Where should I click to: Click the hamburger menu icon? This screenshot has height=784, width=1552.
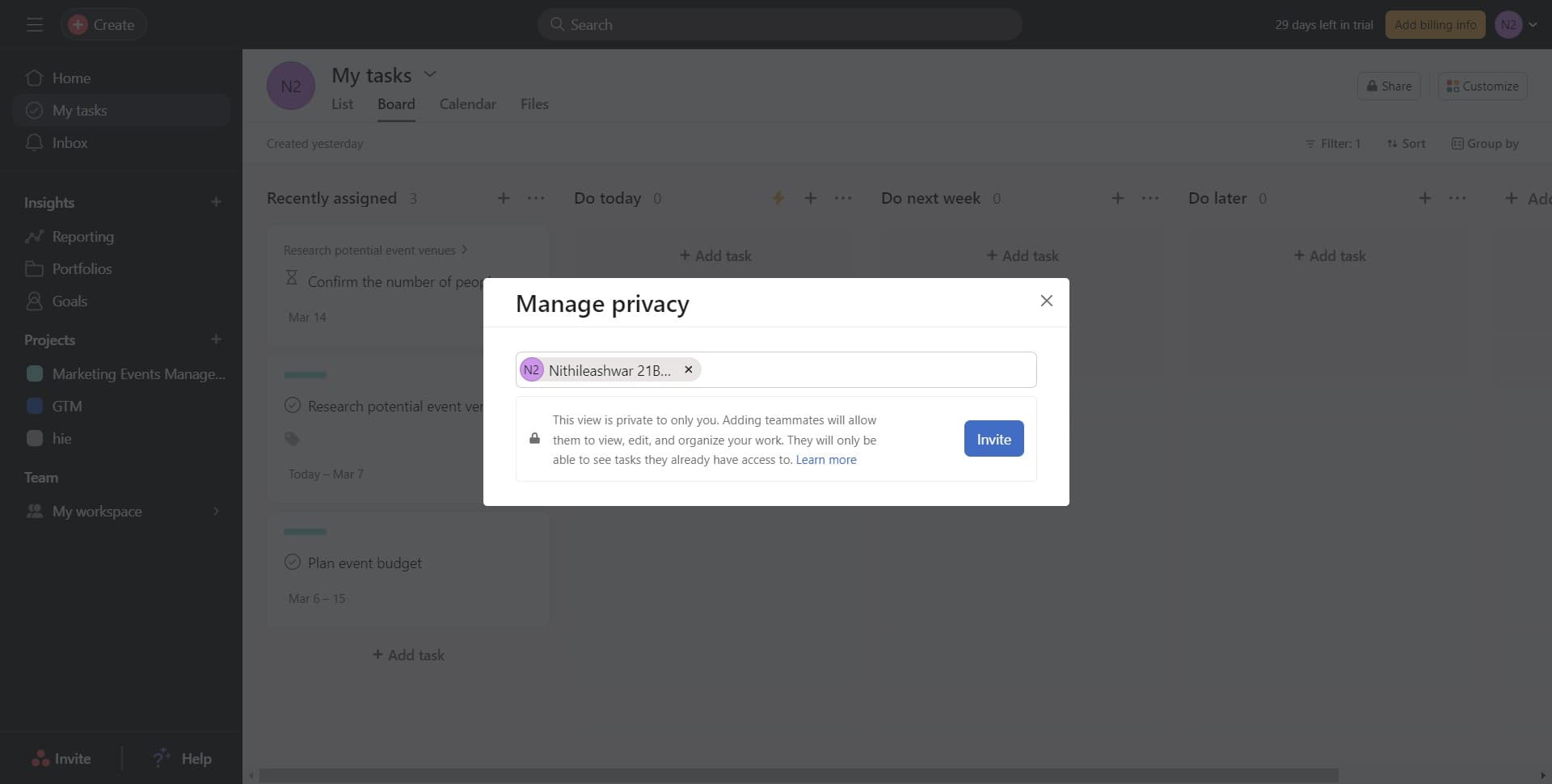click(x=34, y=25)
